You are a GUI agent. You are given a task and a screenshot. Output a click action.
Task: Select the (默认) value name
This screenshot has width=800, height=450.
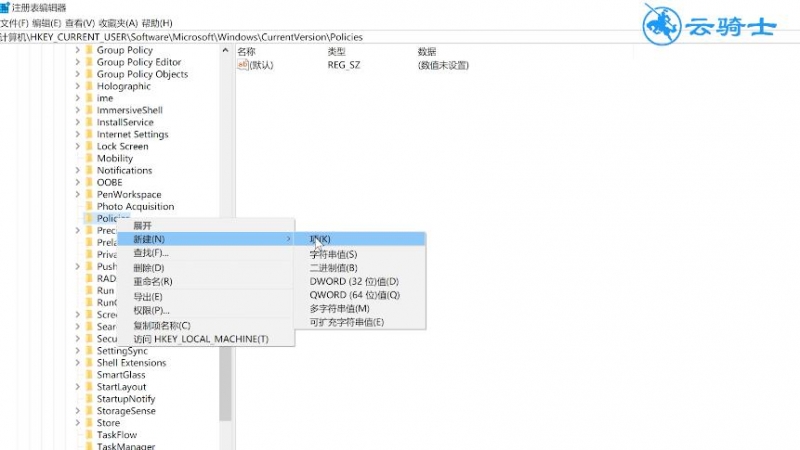(x=261, y=65)
